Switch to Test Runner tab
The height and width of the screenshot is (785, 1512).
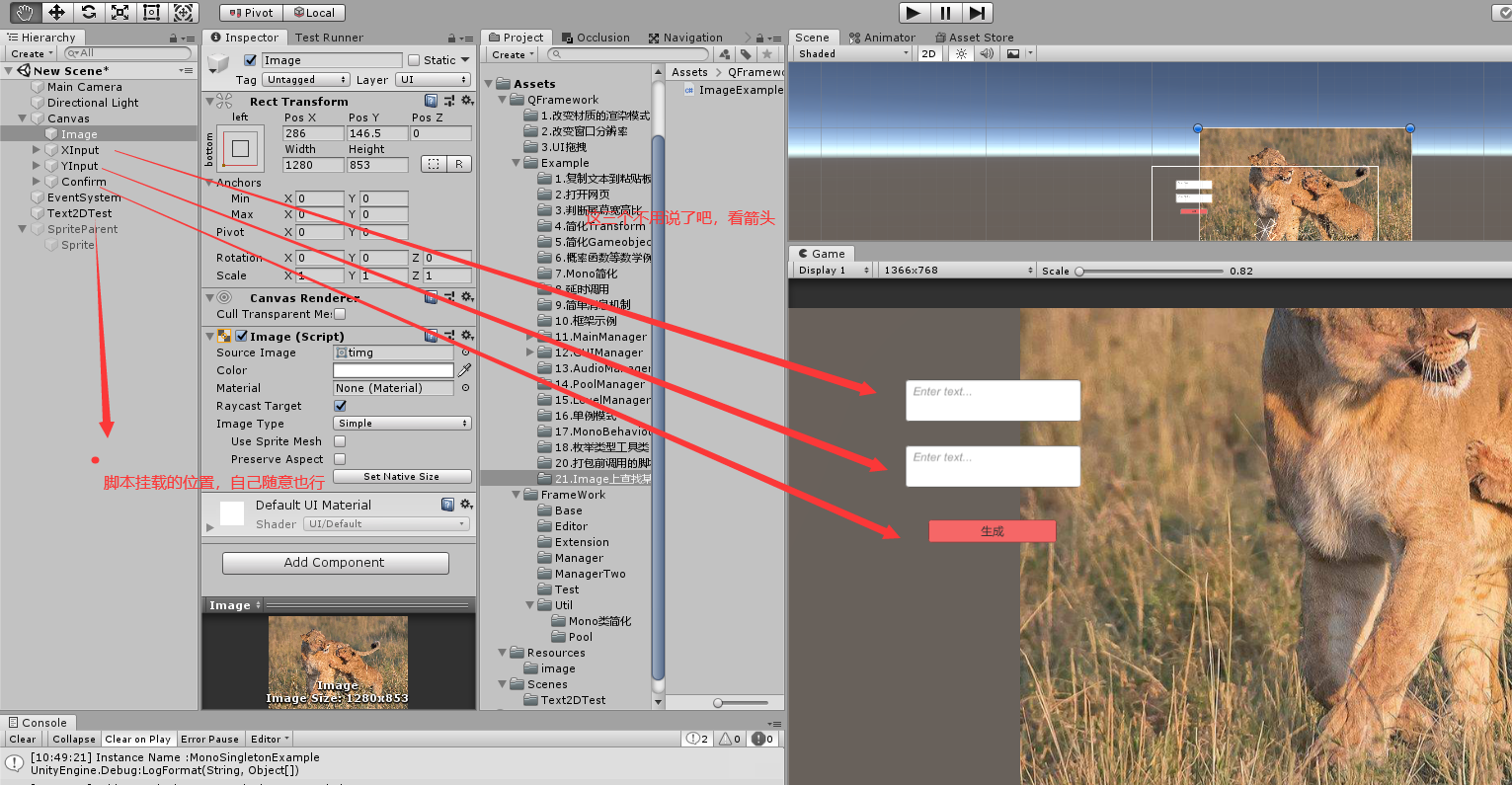click(x=329, y=38)
